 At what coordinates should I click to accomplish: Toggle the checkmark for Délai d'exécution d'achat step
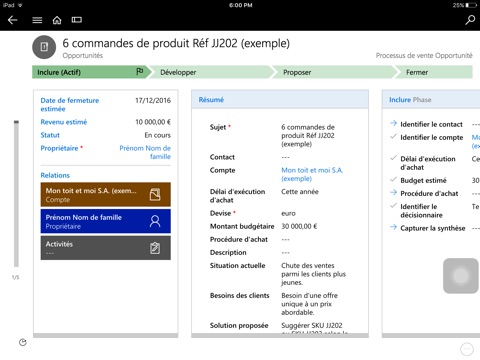tap(393, 158)
